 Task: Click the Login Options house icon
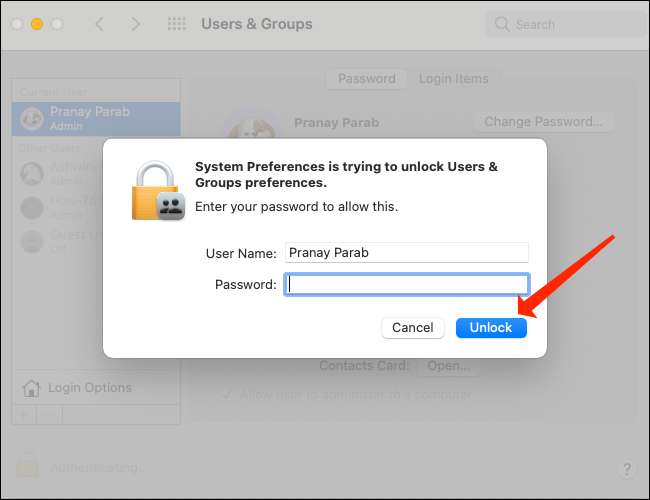pyautogui.click(x=31, y=388)
